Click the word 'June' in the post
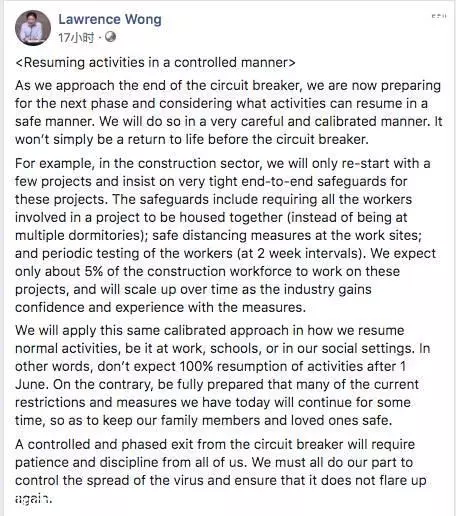This screenshot has width=456, height=516. tap(32, 384)
